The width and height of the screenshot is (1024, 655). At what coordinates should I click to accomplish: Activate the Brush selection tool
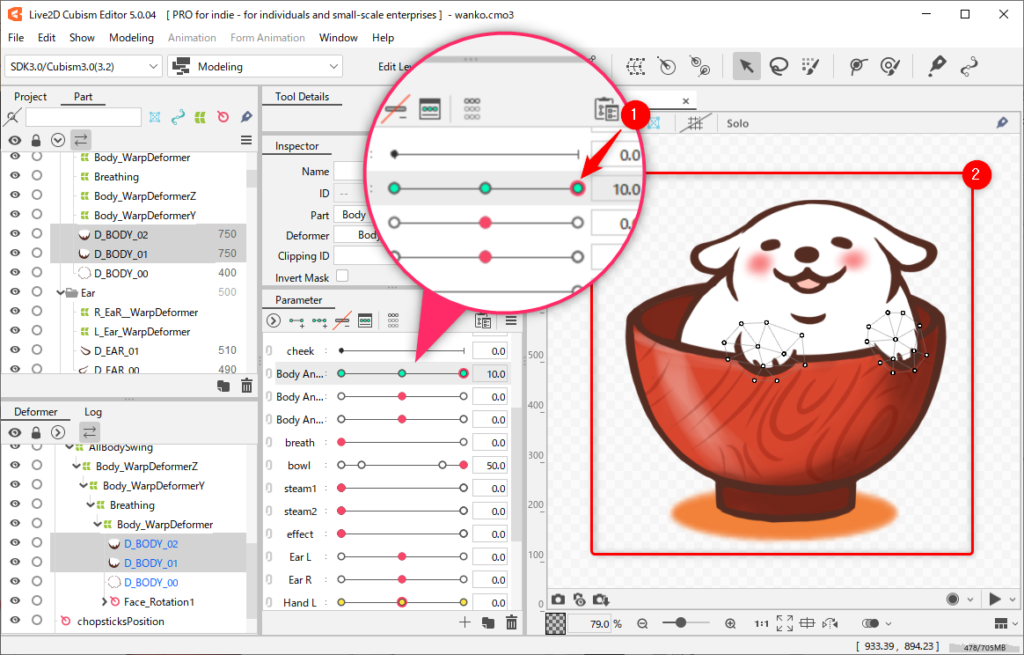pyautogui.click(x=811, y=67)
